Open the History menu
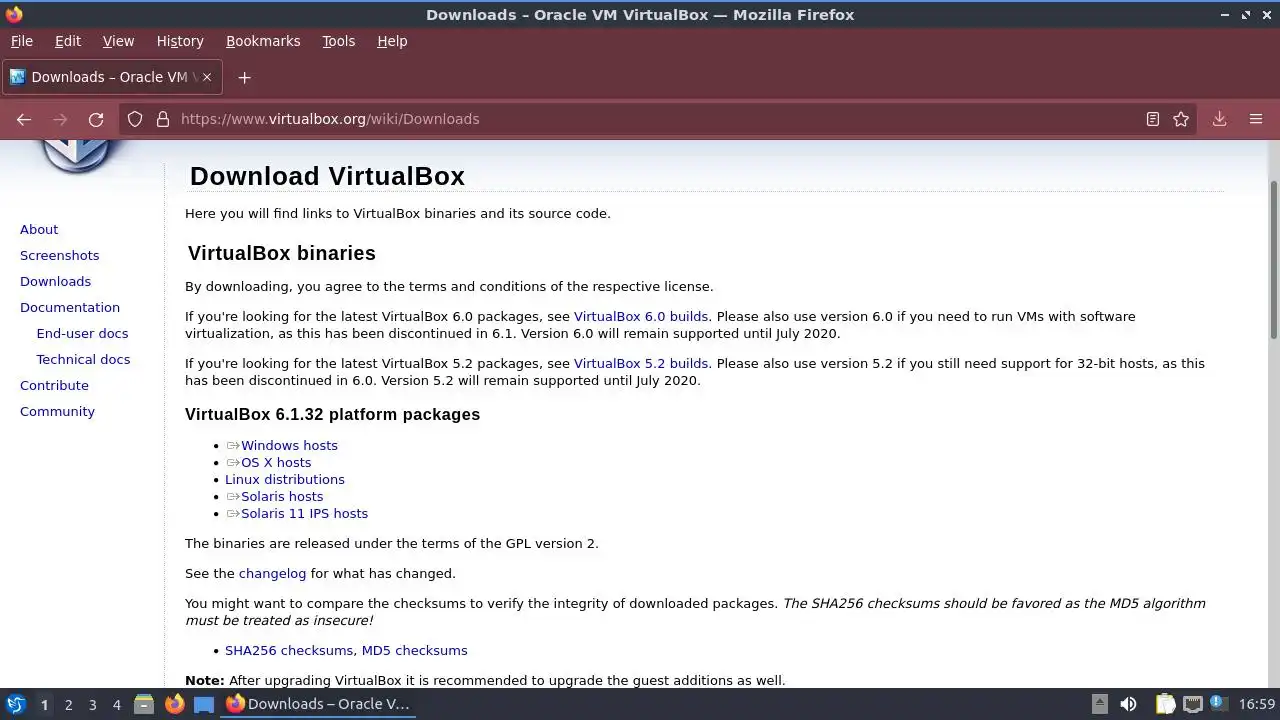1280x720 pixels. 180,41
